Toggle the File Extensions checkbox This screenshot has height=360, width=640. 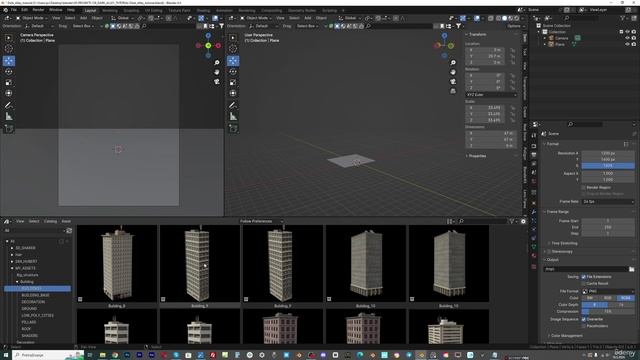(584, 277)
